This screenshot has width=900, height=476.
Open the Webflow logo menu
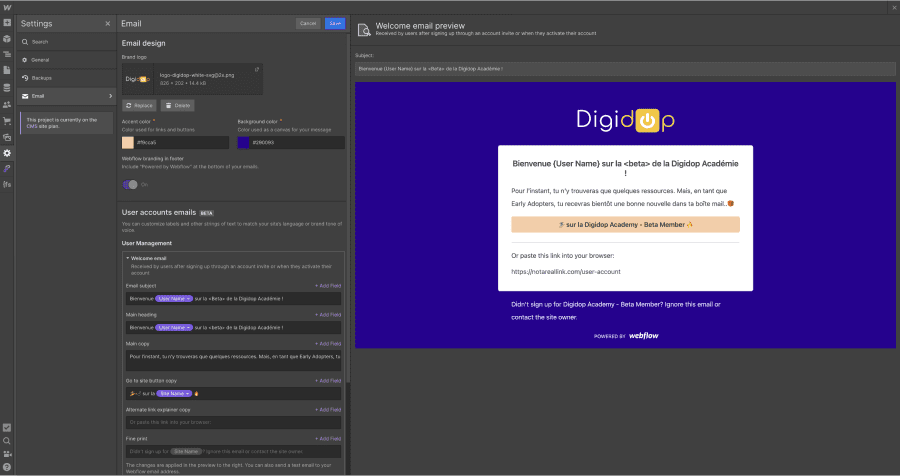7,7
